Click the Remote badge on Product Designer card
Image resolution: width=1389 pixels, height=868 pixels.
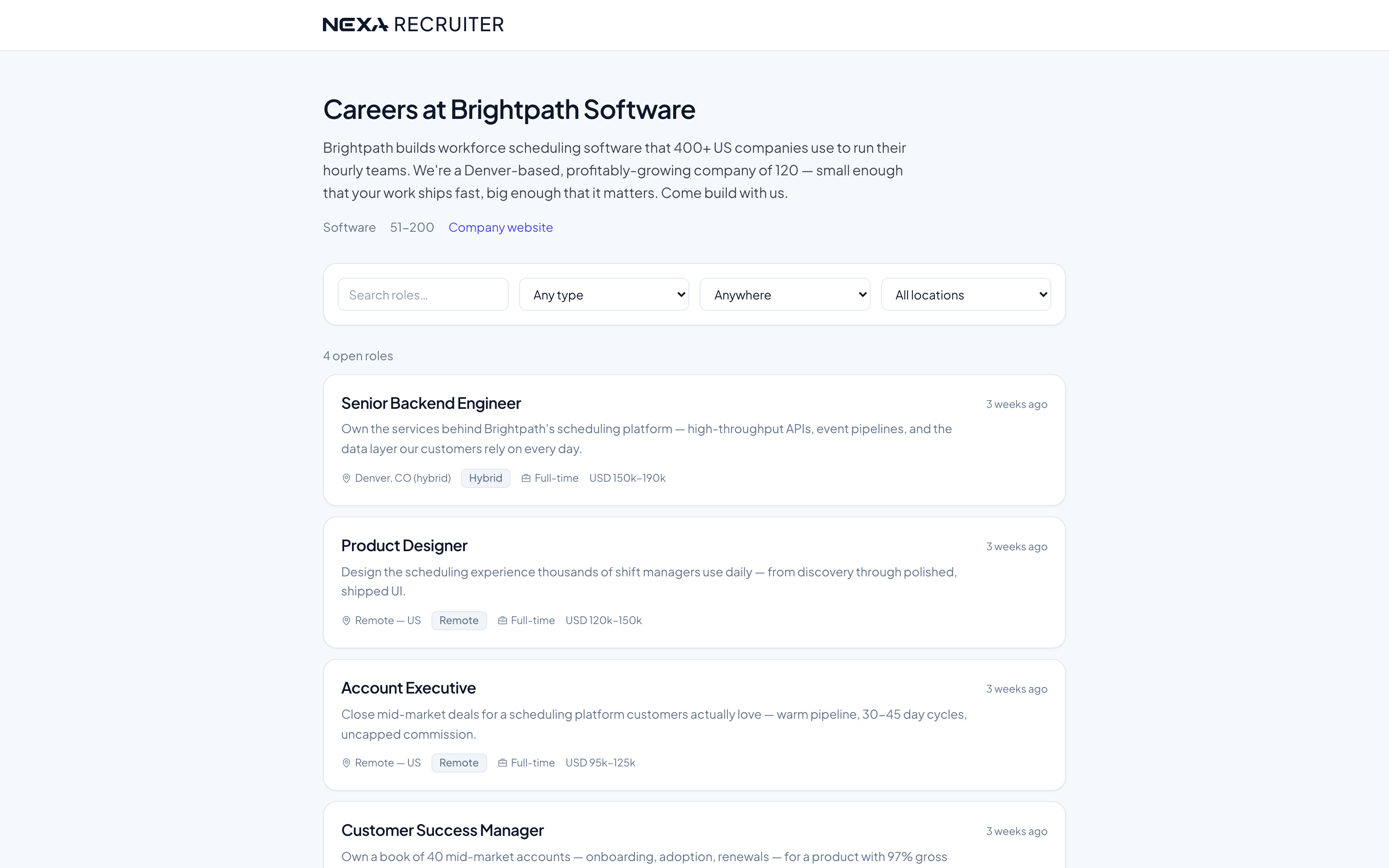coord(459,621)
